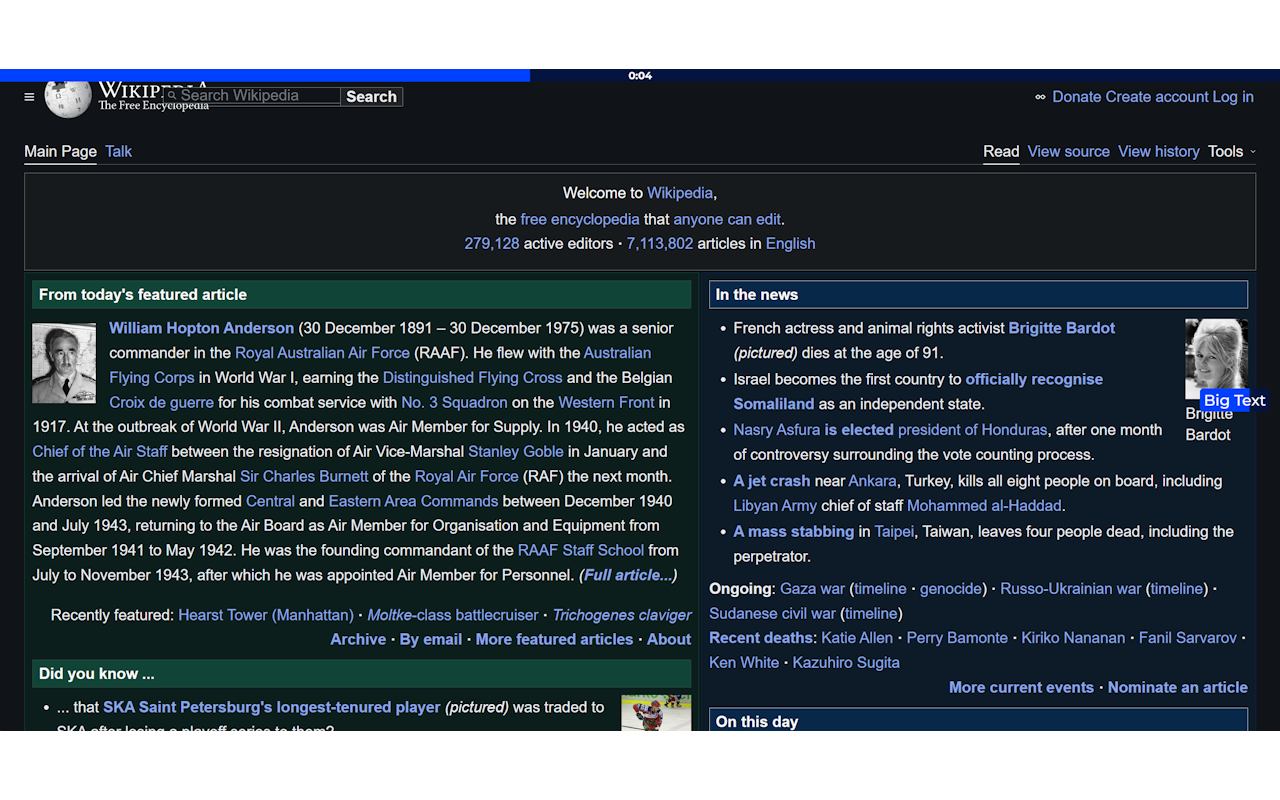
Task: Open the Sudanese civil war link
Action: [x=772, y=613]
